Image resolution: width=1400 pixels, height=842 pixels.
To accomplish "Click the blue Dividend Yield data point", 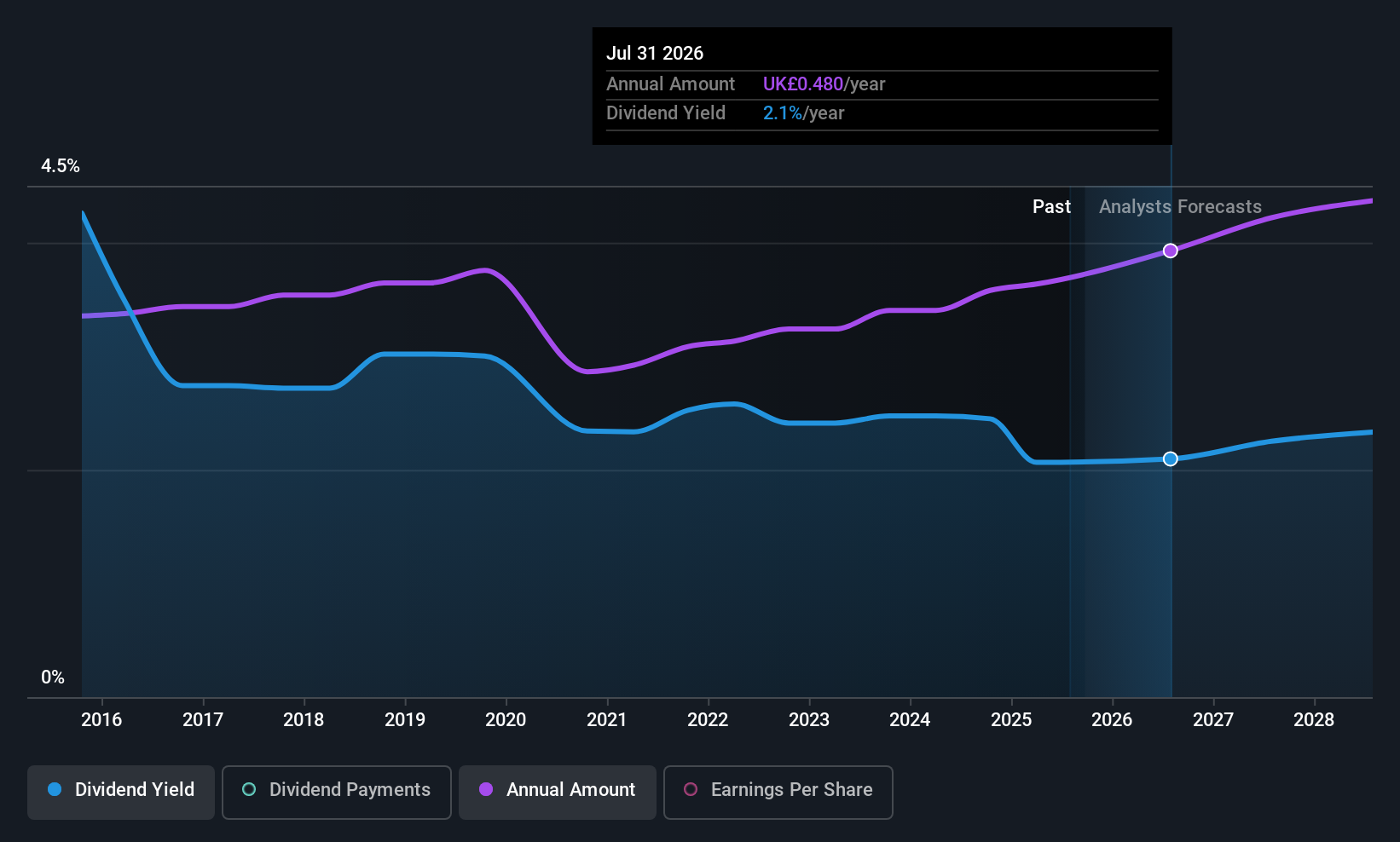I will [x=1171, y=458].
